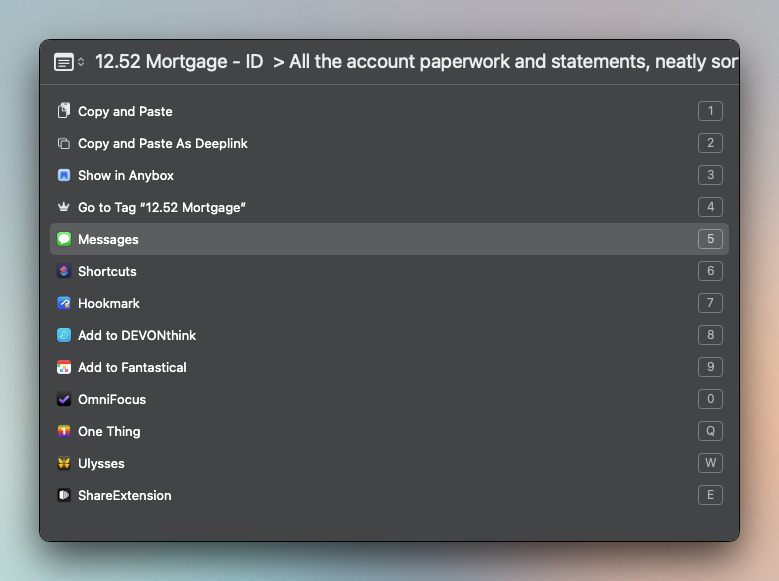Click the Fantastical calendar icon
779x581 pixels.
coord(64,367)
